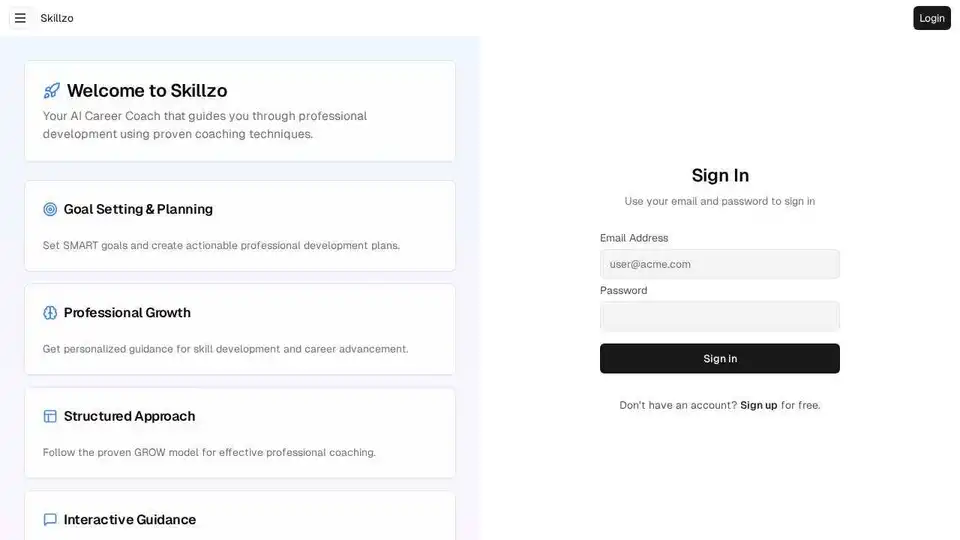960x540 pixels.
Task: Click the brain icon for Professional Growth
Action: pyautogui.click(x=50, y=313)
